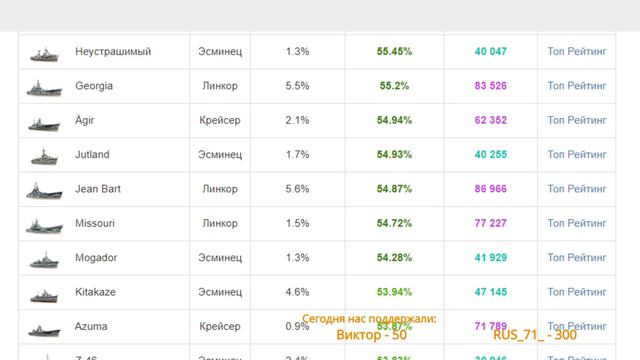Open Топ Рейтинг for Georgia
Image resolution: width=640 pixels, height=360 pixels.
(577, 86)
